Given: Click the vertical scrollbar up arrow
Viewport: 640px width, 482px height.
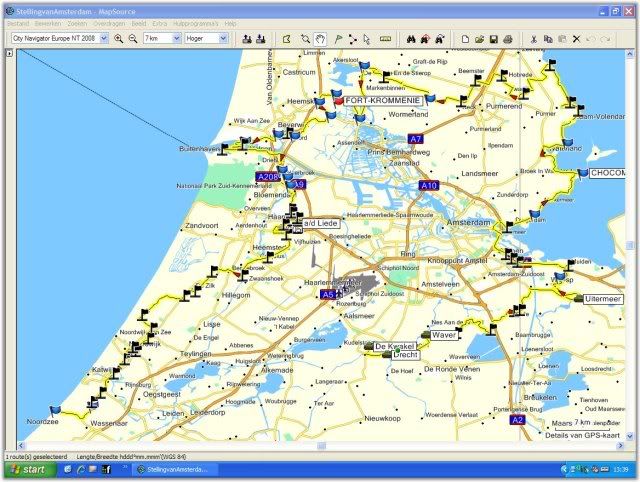Looking at the screenshot, I should coord(630,53).
